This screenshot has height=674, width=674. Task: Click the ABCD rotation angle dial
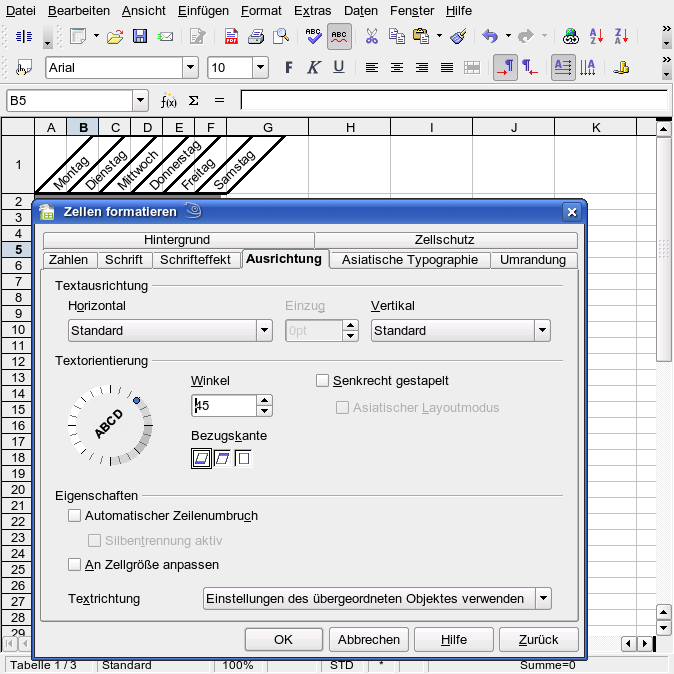tap(110, 425)
